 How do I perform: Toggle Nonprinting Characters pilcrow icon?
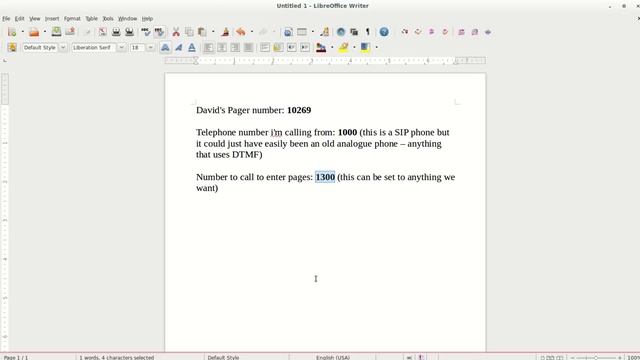tap(367, 32)
